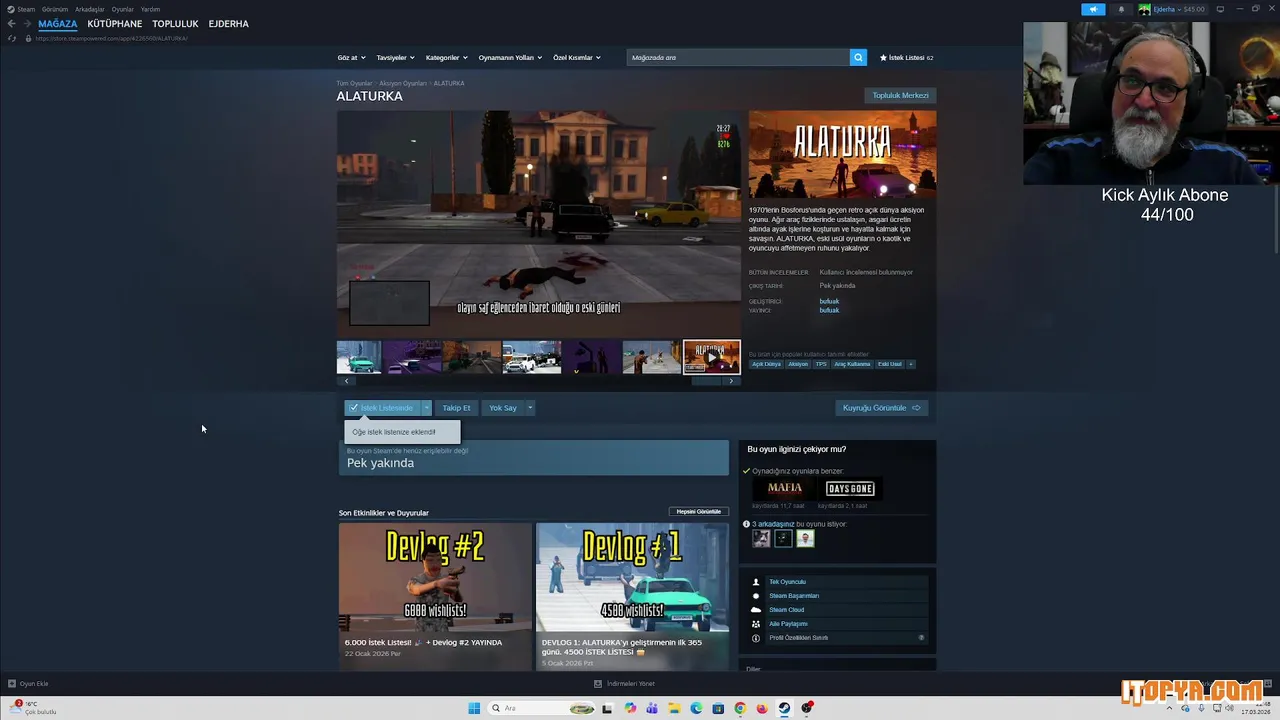Select the first turquoise car screenshot thumbnail
Screen dimensions: 1280x720
(358, 357)
